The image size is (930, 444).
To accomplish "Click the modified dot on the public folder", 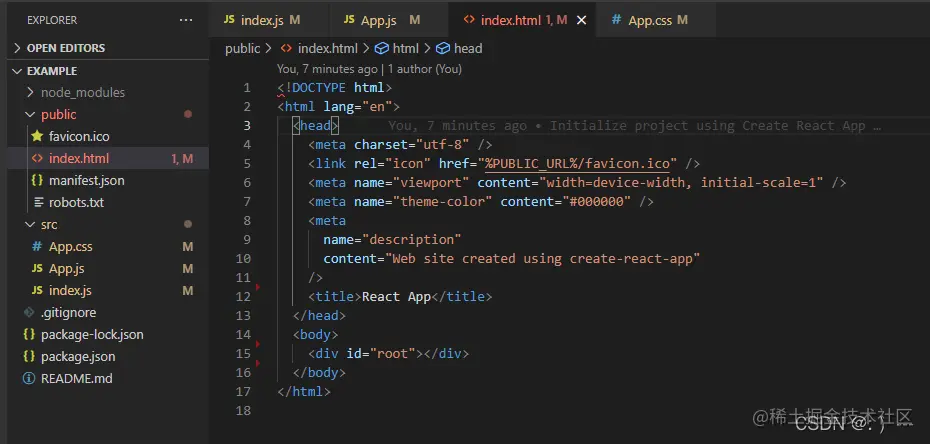I will (x=188, y=114).
